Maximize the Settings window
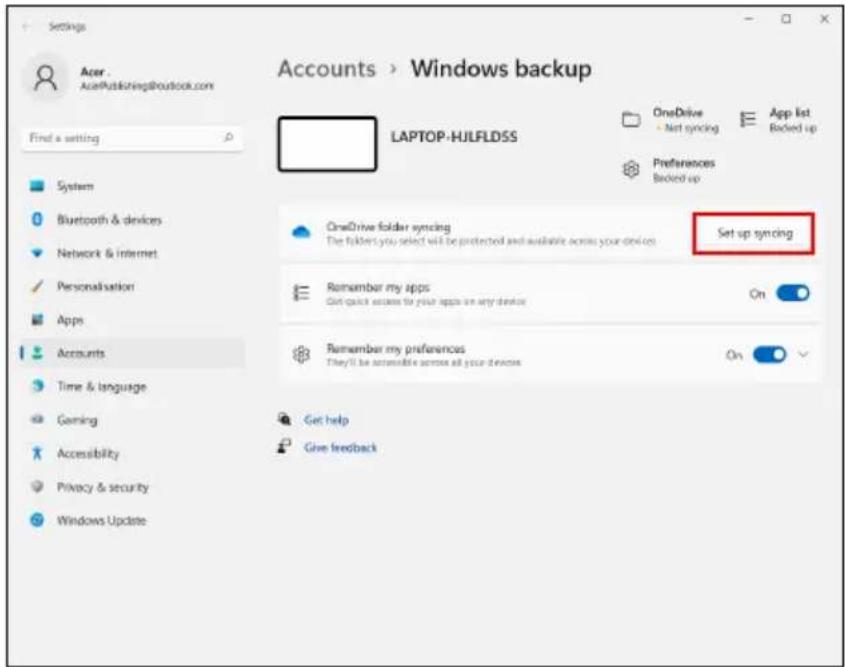845x667 pixels. 786,19
